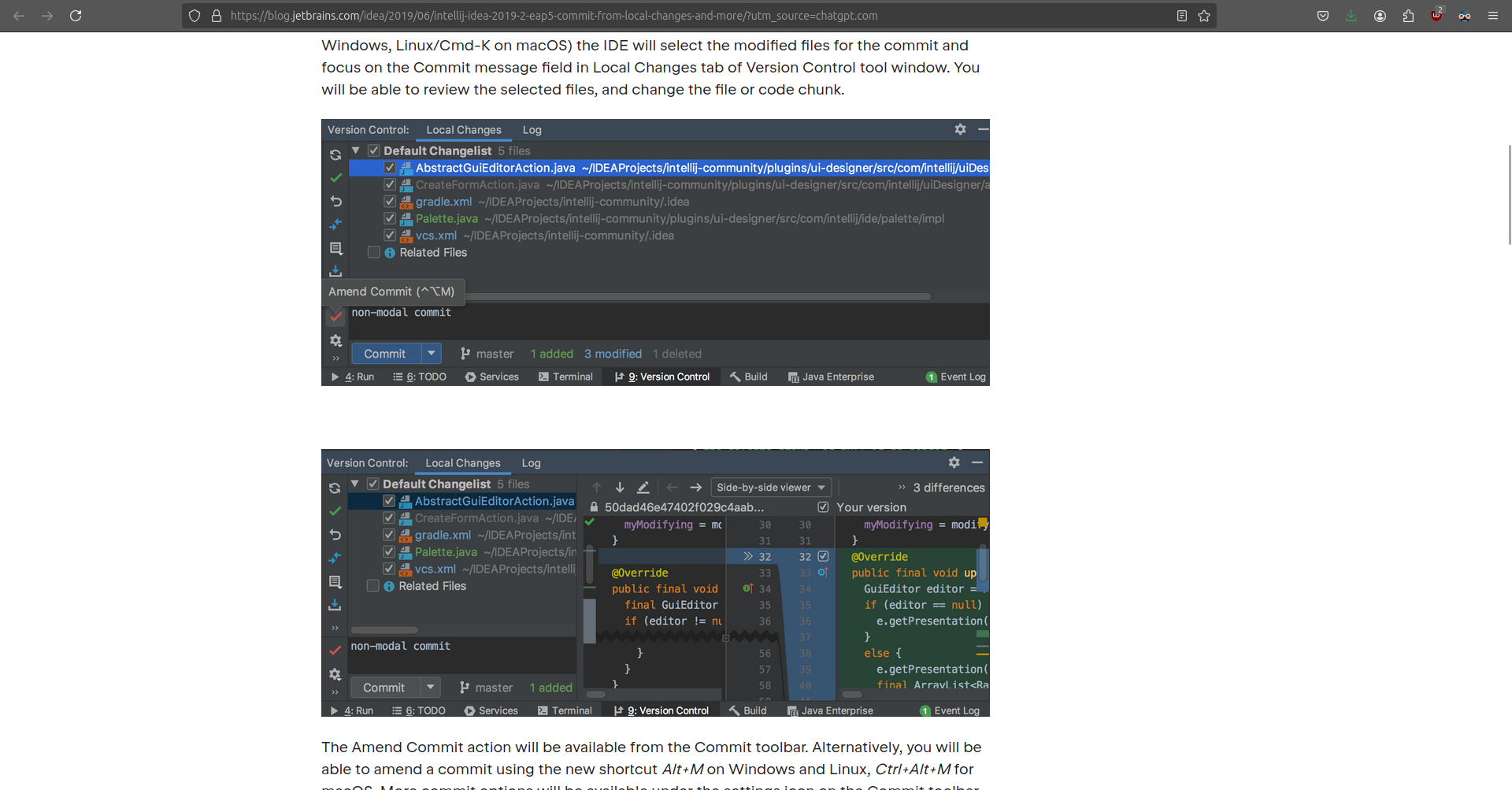1512x790 pixels.
Task: Reload the page with browser refresh icon
Action: coord(76,16)
